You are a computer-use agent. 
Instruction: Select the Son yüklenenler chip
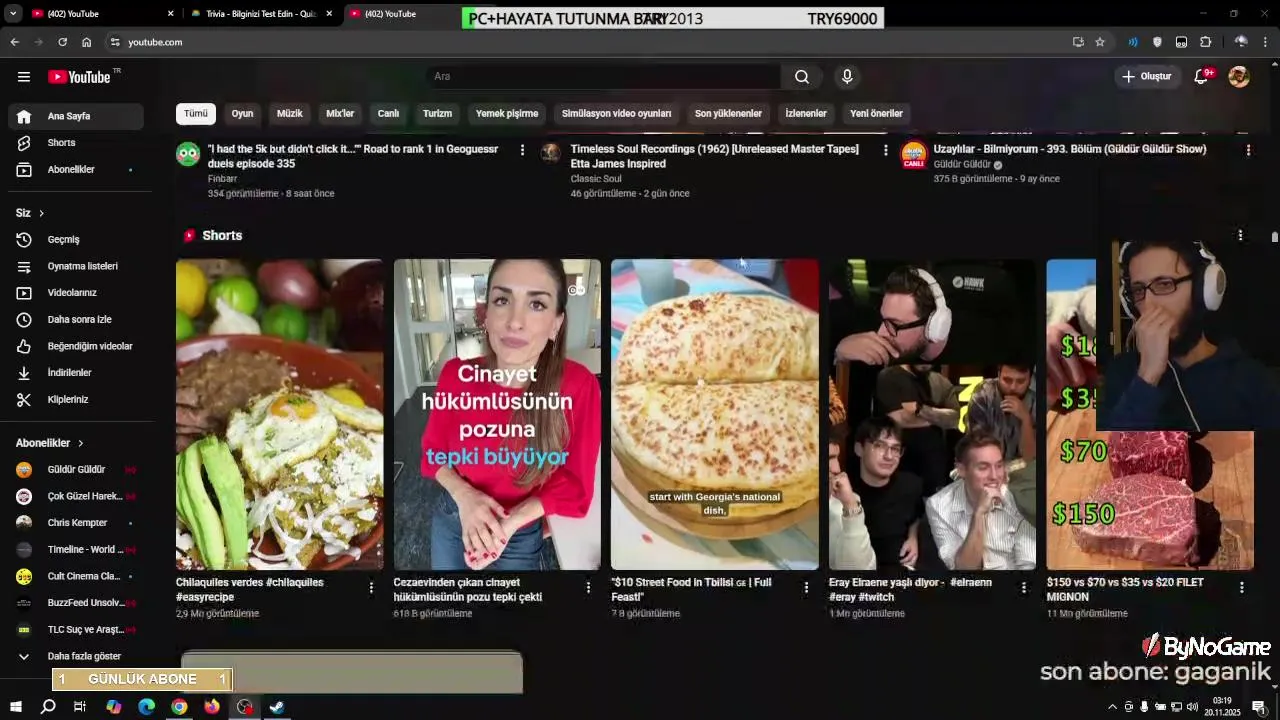pyautogui.click(x=728, y=114)
